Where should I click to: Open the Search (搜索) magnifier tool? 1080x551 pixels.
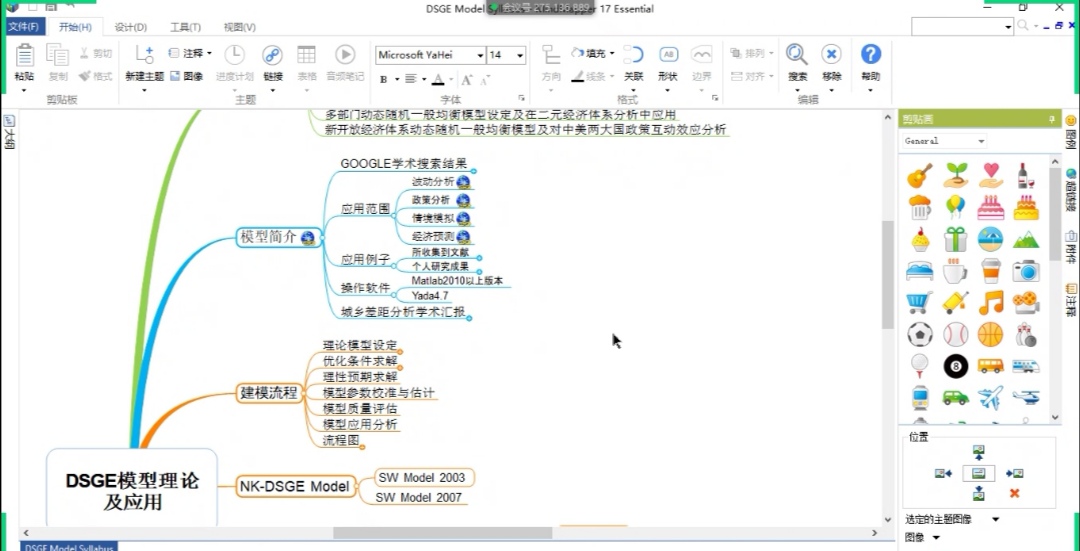click(797, 56)
